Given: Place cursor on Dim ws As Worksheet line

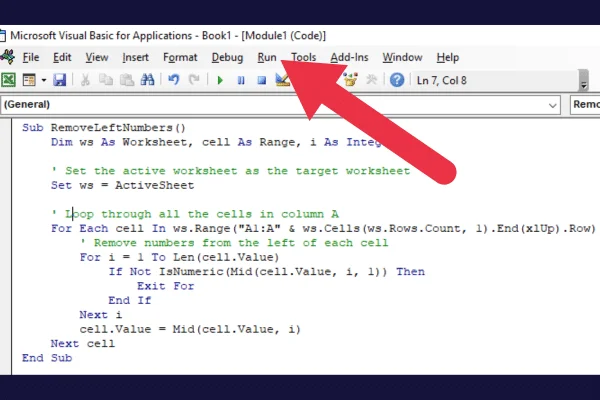Looking at the screenshot, I should pyautogui.click(x=217, y=142).
